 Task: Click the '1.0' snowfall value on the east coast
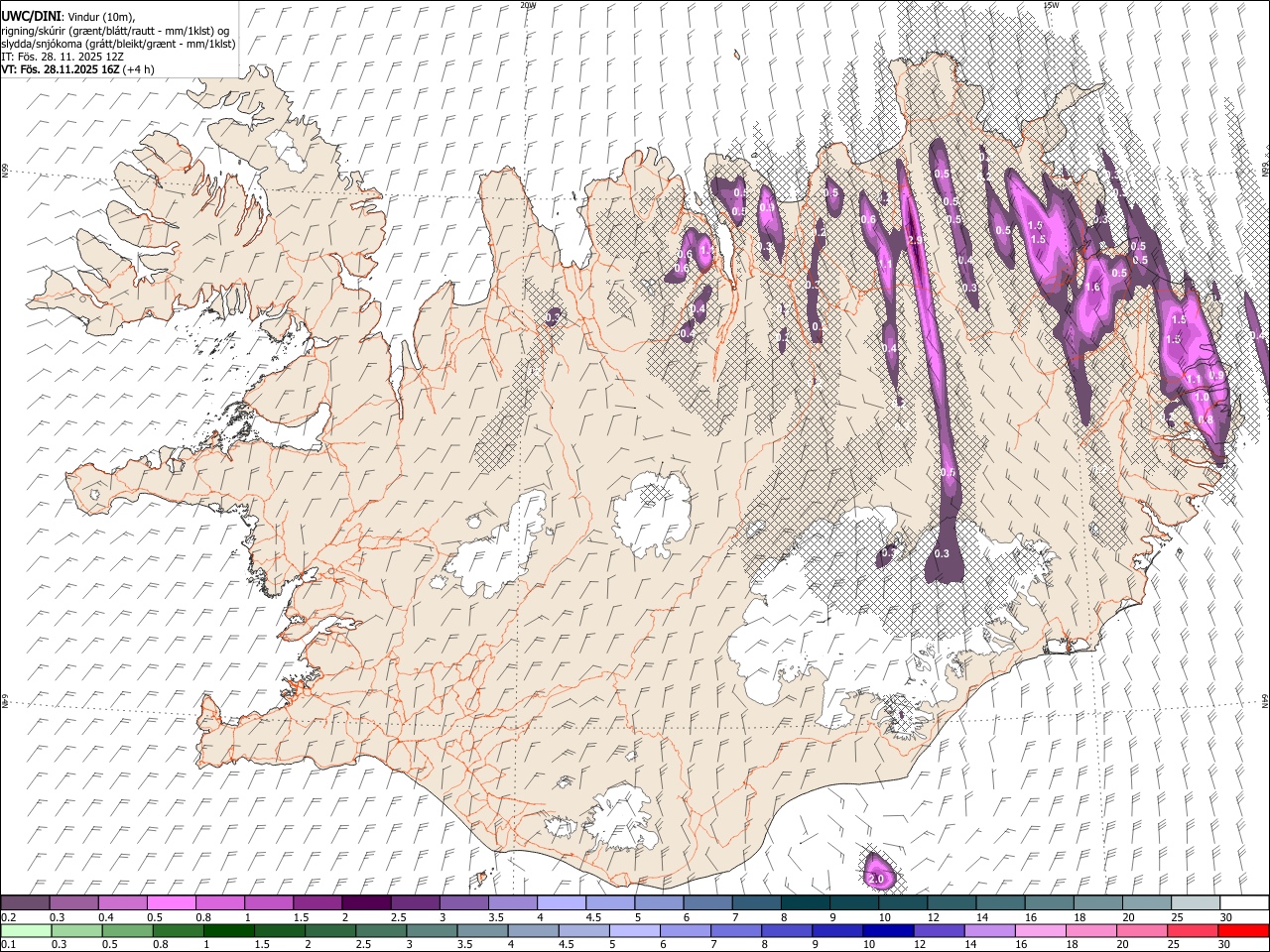tap(1202, 397)
